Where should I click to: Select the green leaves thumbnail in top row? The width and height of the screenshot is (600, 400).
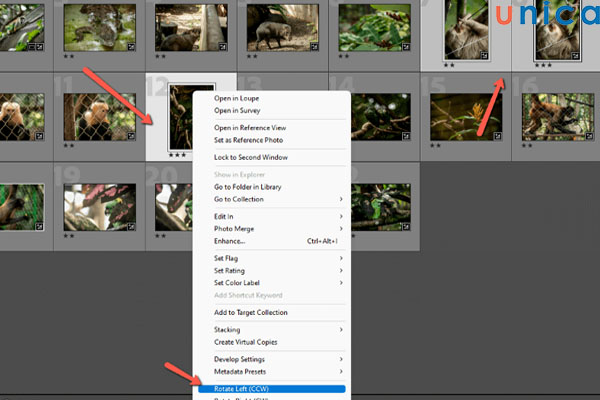[x=375, y=28]
